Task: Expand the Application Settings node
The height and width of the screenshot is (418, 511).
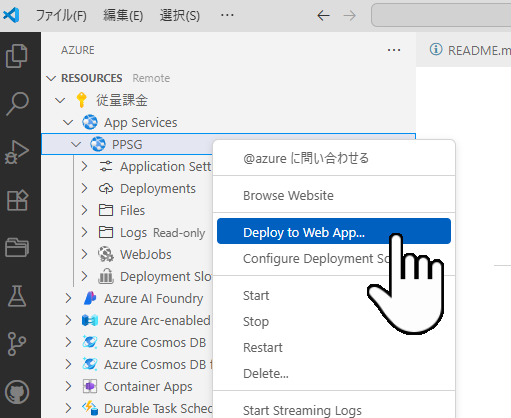Action: (x=85, y=166)
